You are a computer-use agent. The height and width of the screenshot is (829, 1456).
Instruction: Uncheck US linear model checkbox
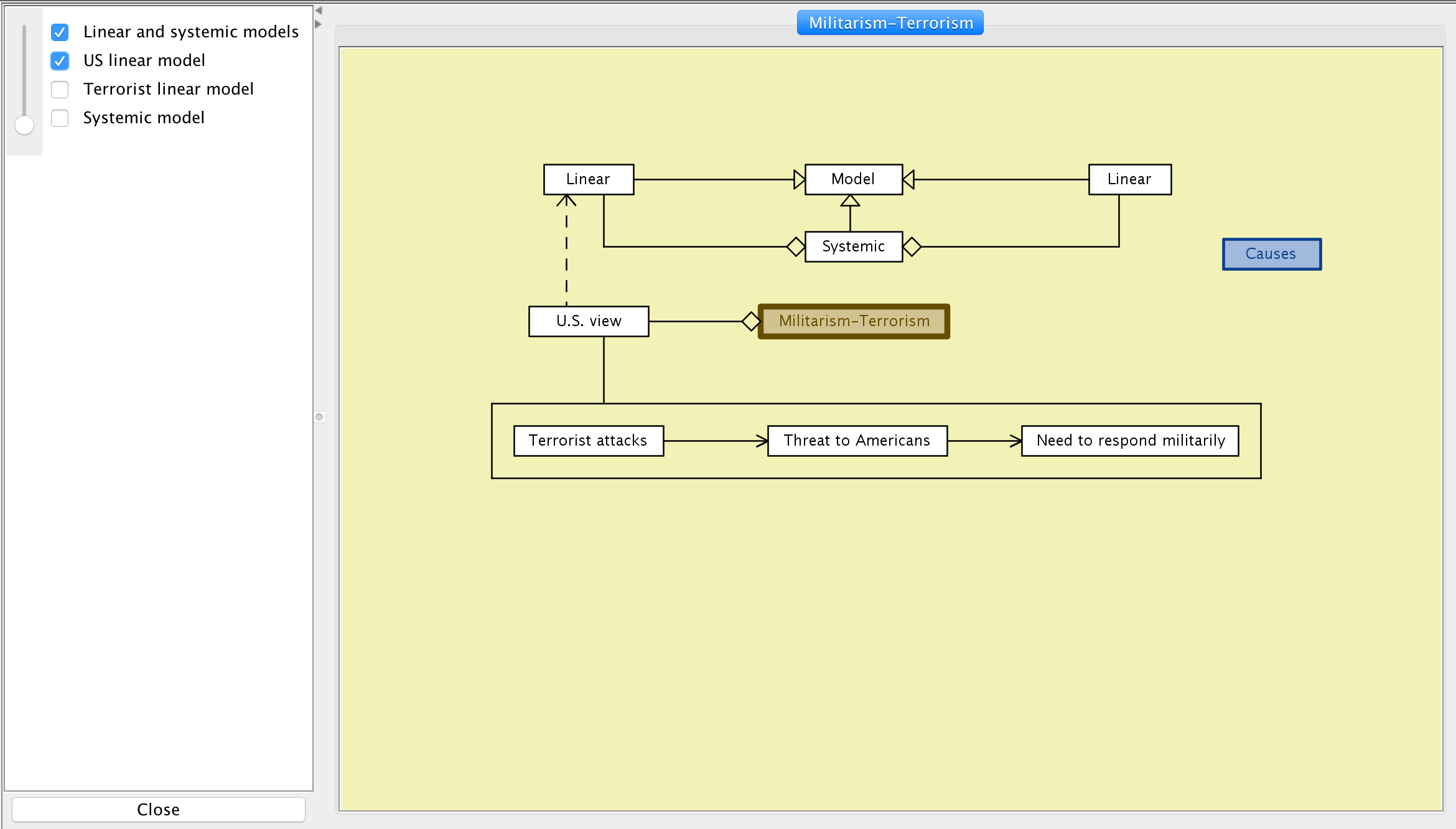click(60, 60)
